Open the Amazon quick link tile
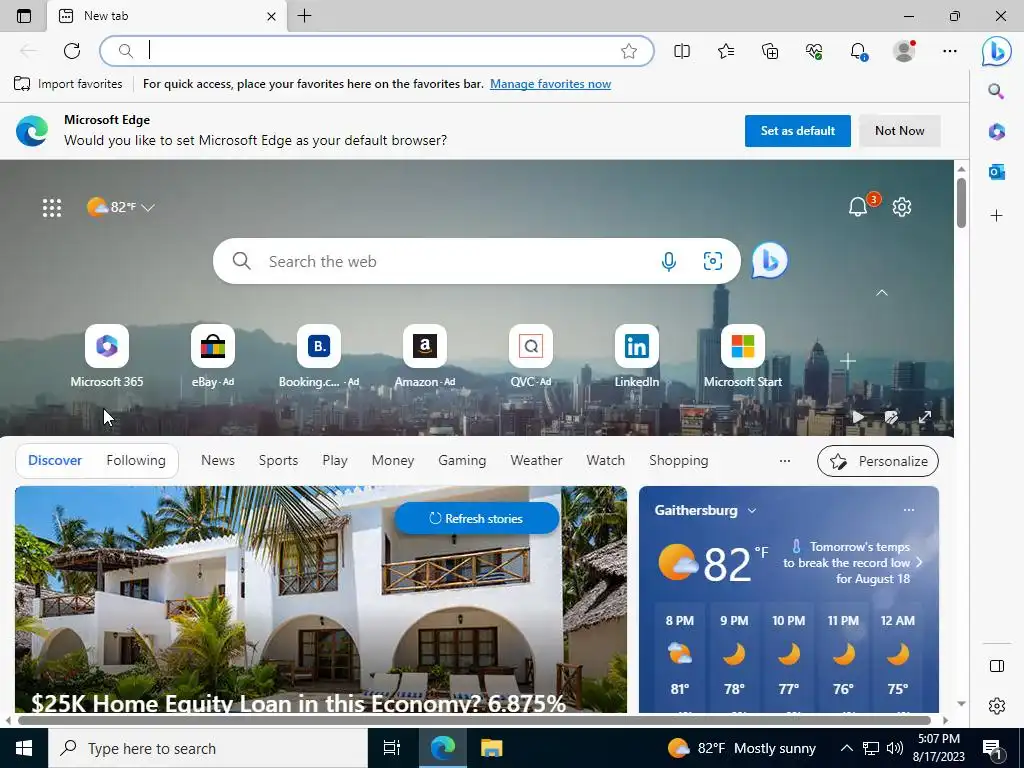The width and height of the screenshot is (1024, 768). 424,356
